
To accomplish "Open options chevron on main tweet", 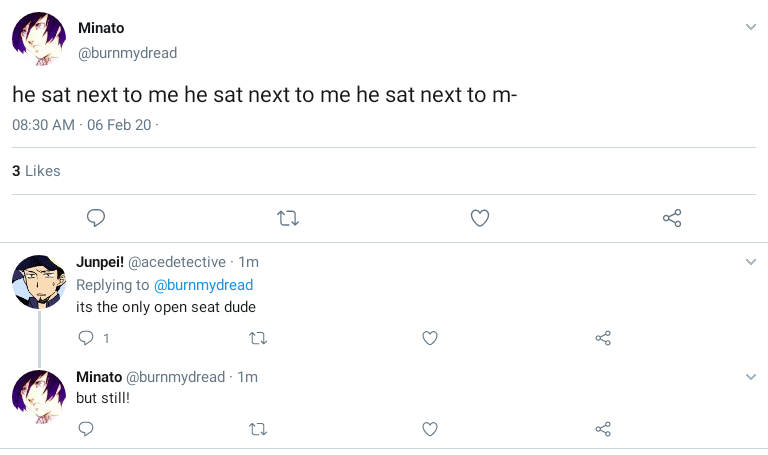I will pos(751,27).
